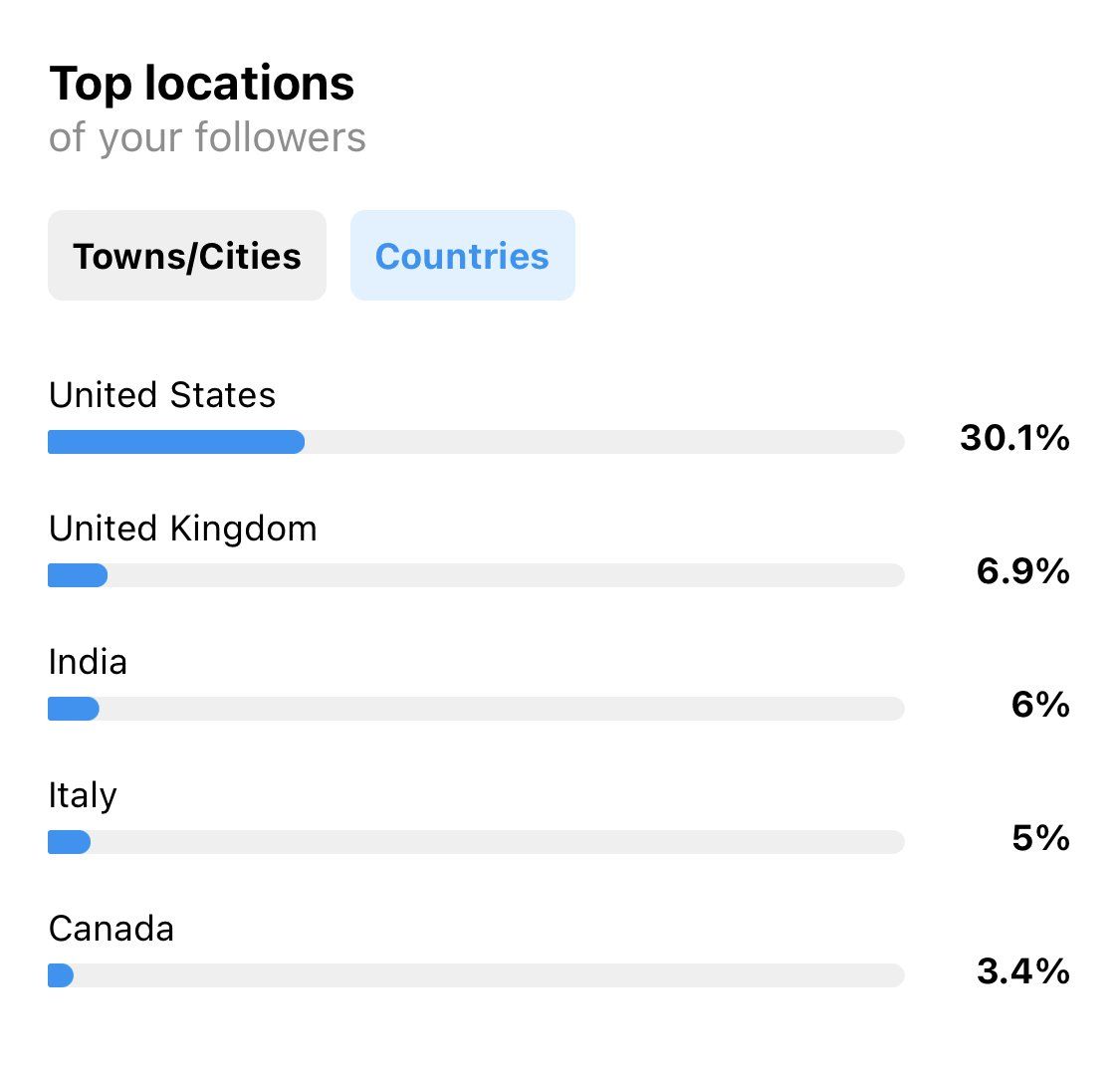Click the Italy percentage bar

coord(476,842)
